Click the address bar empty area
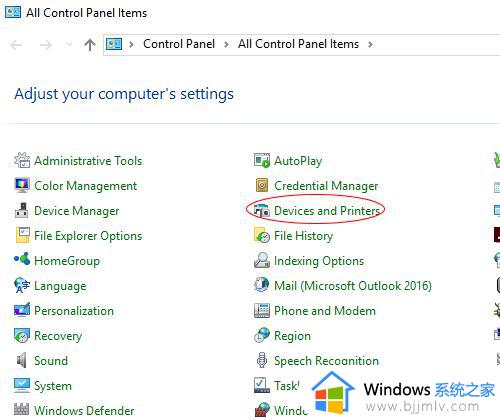This screenshot has height=420, width=500. [437, 44]
